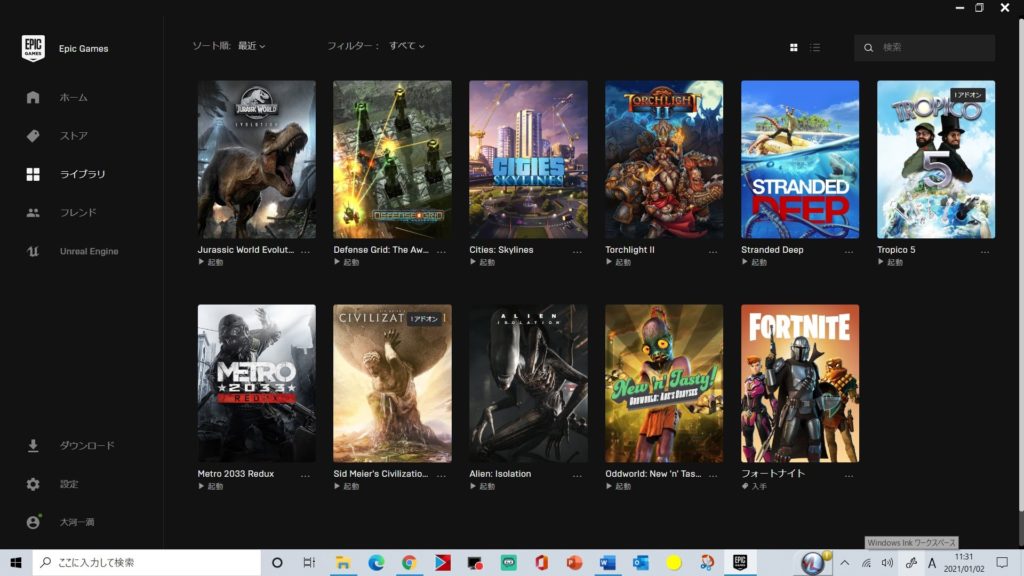This screenshot has width=1024, height=576.
Task: Open 設定 settings from the sidebar
Action: point(69,484)
